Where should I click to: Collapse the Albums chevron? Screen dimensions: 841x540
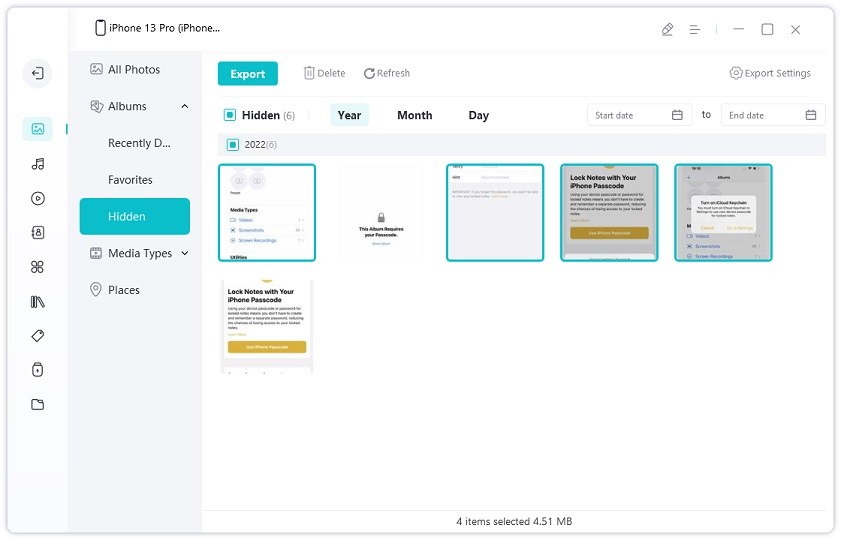click(185, 106)
